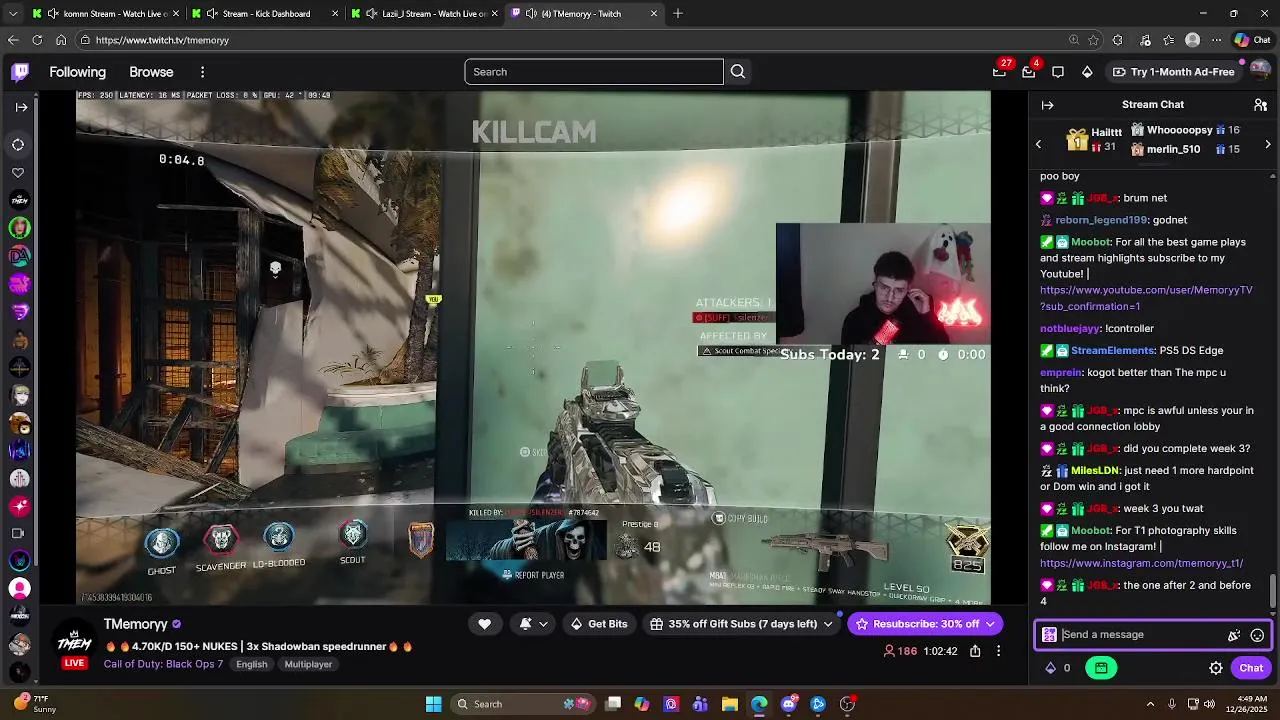
Task: Open sidebar followed heart icon
Action: [x=18, y=173]
